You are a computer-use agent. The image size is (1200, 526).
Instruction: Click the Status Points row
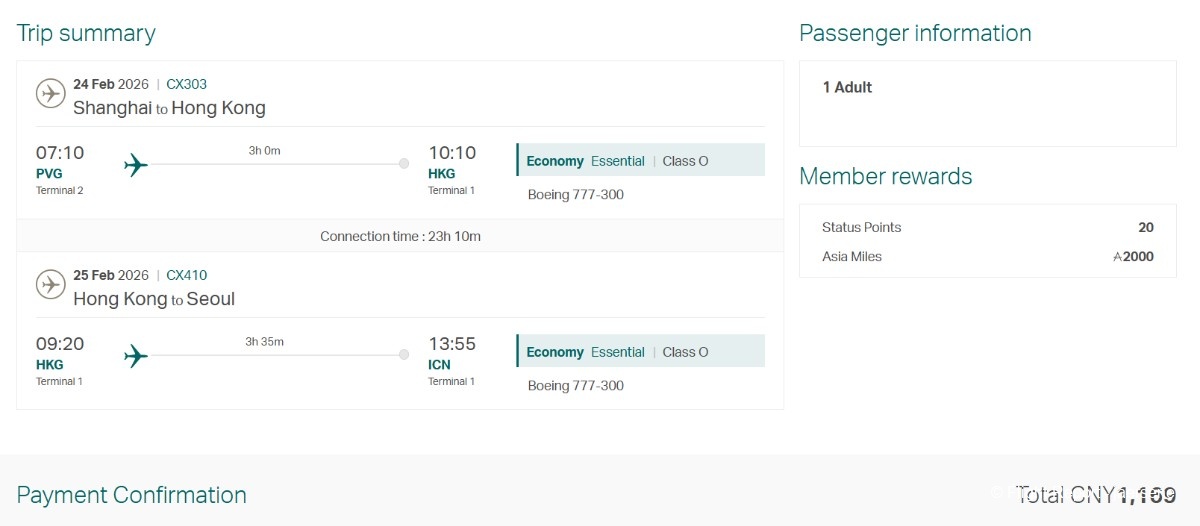pyautogui.click(x=988, y=227)
